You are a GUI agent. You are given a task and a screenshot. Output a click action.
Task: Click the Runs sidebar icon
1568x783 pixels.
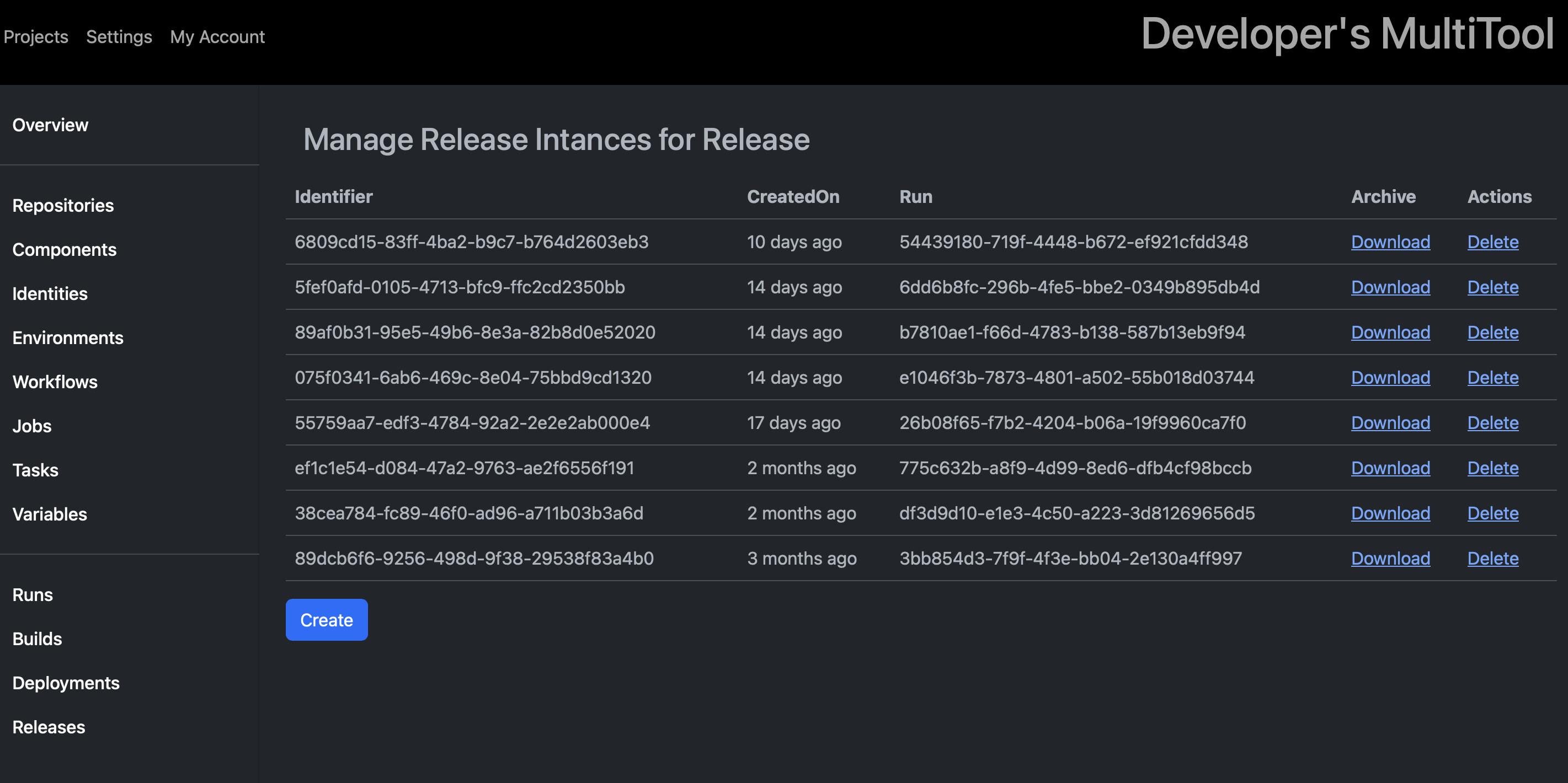[33, 594]
